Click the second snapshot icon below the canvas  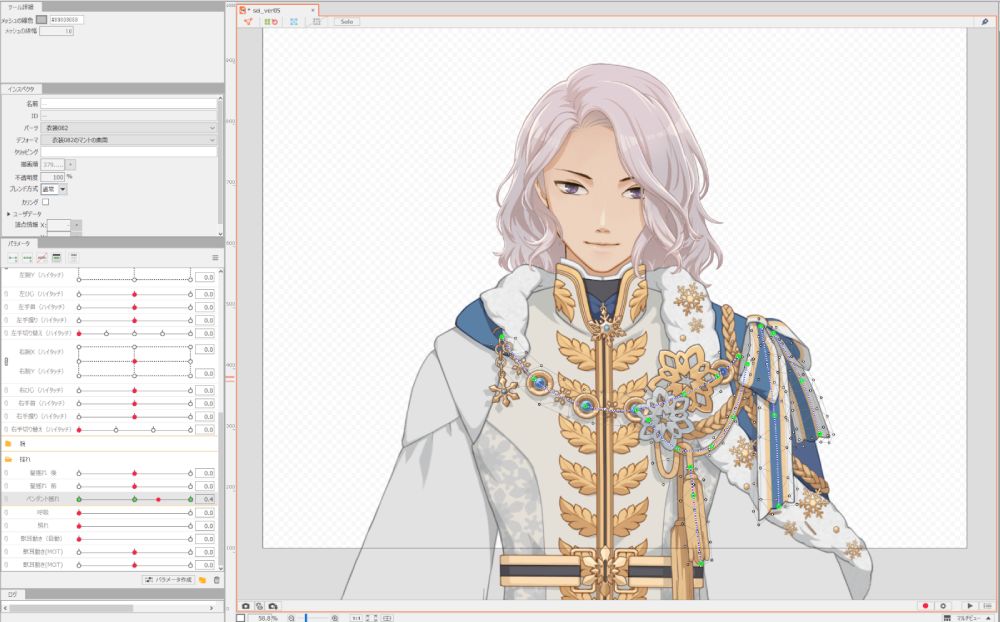point(260,606)
